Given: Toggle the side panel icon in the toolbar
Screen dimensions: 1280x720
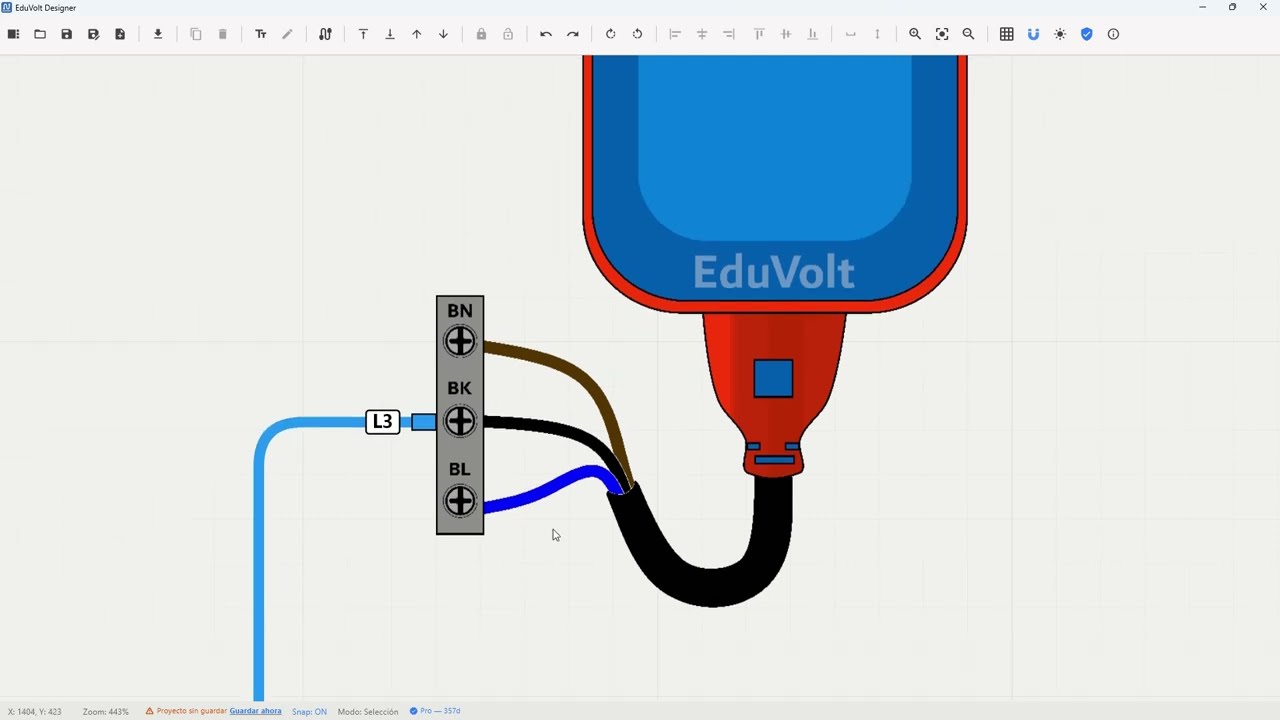Looking at the screenshot, I should 13,34.
